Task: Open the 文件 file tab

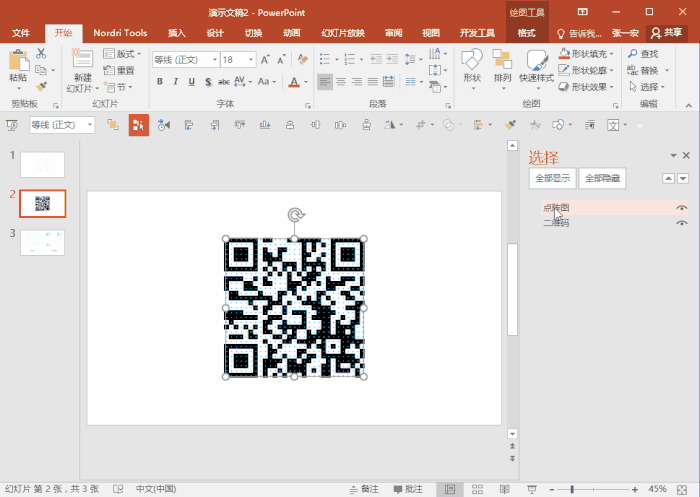Action: pyautogui.click(x=21, y=33)
